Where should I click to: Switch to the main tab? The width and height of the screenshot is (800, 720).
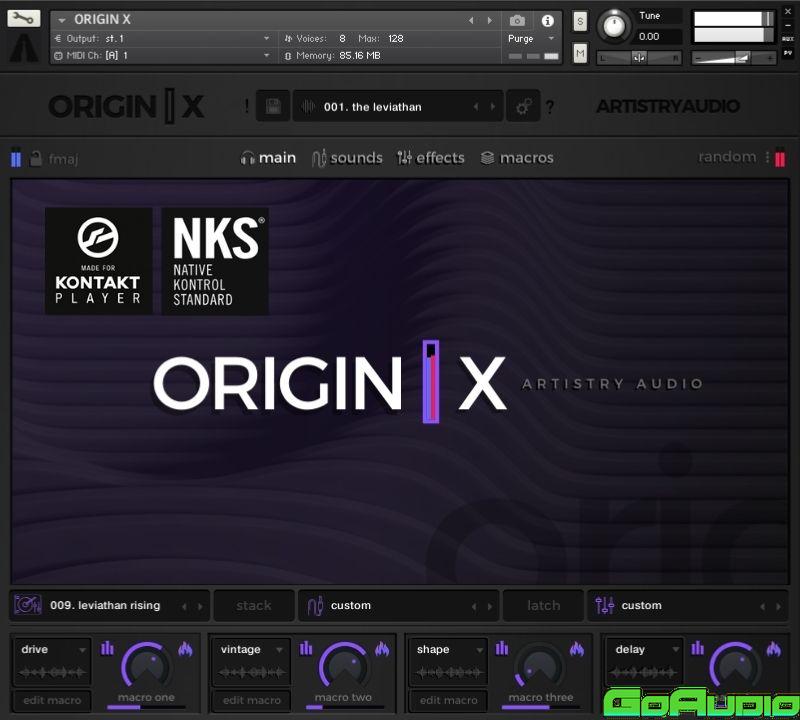(268, 158)
